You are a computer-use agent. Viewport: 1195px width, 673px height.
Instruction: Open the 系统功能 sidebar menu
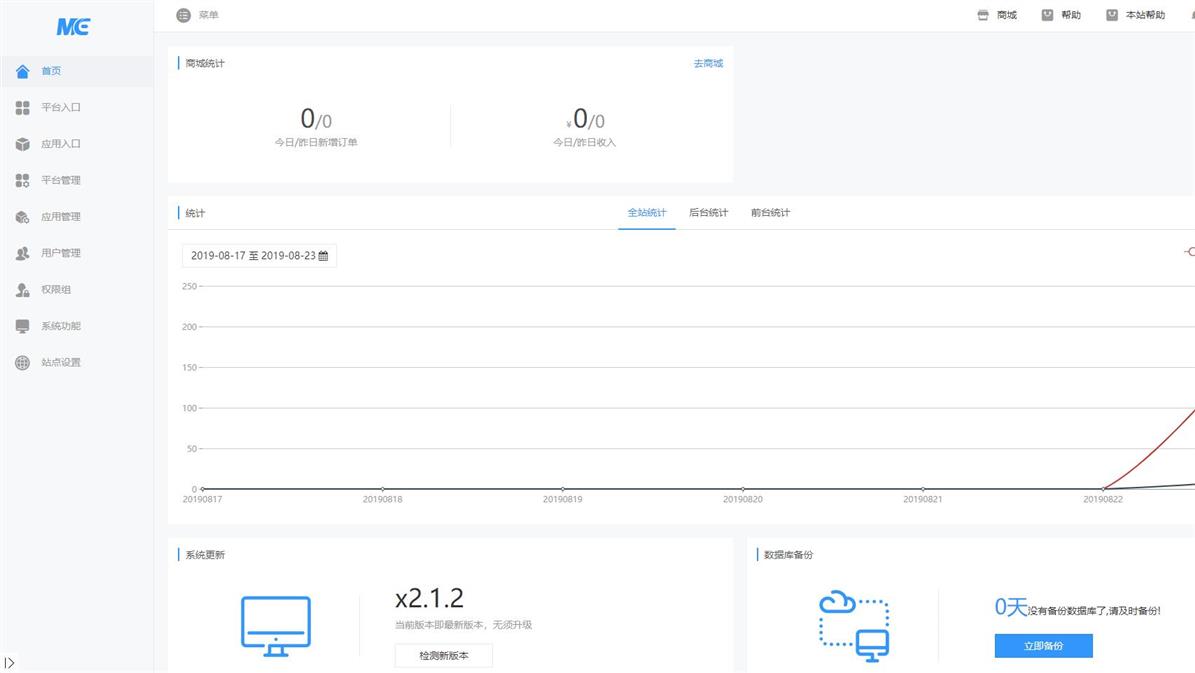pyautogui.click(x=60, y=326)
